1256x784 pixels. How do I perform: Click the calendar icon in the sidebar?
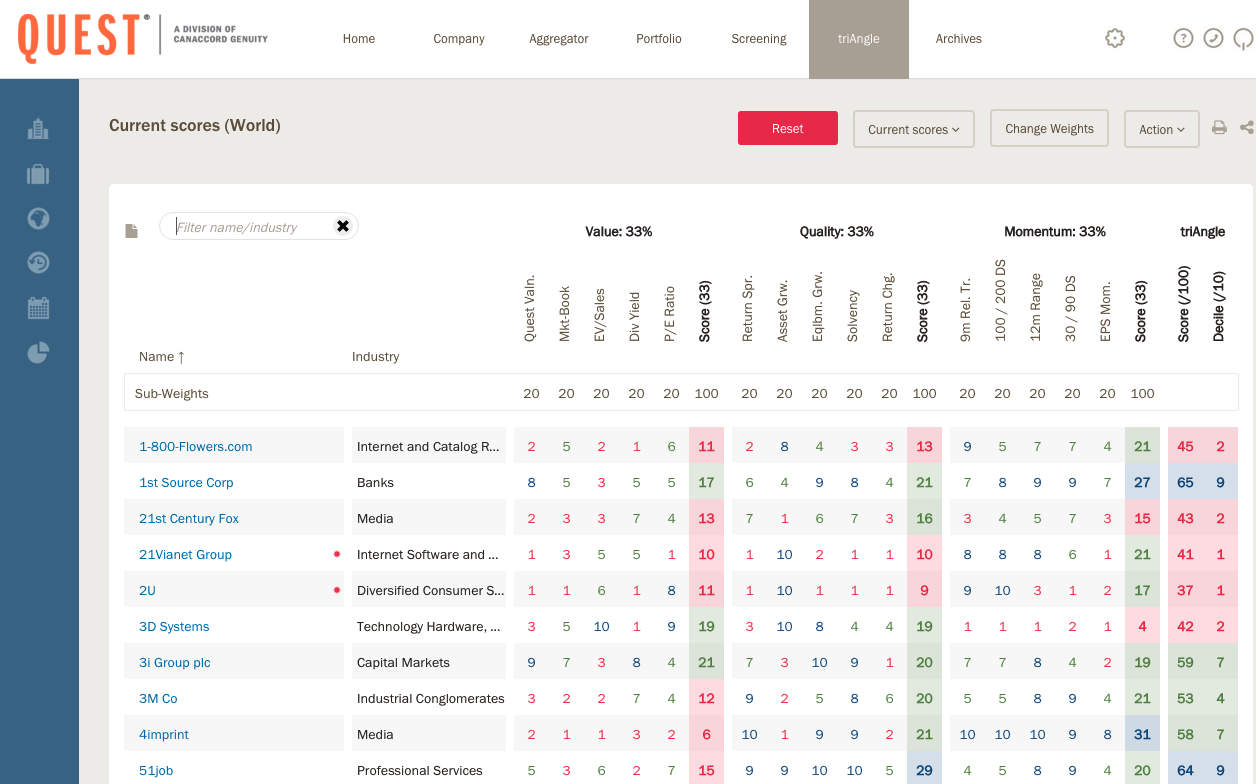tap(38, 308)
